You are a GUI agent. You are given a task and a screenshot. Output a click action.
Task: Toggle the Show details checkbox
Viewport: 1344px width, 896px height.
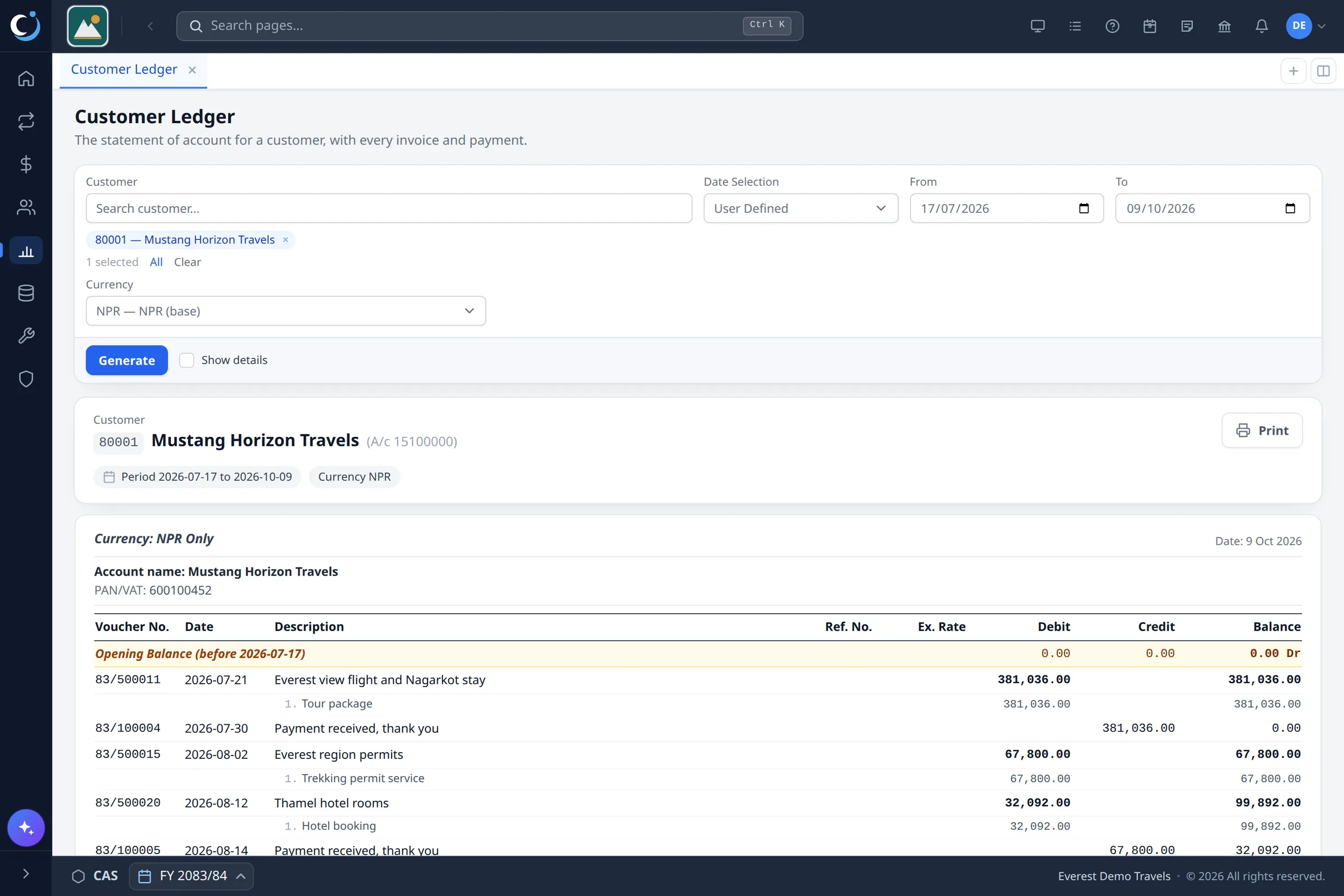[x=186, y=360]
